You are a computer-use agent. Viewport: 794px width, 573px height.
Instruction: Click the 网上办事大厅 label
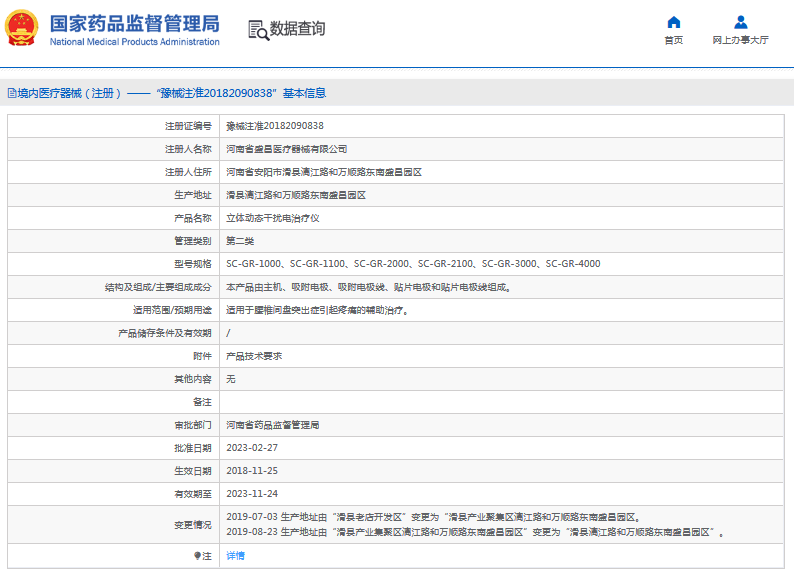[x=740, y=40]
